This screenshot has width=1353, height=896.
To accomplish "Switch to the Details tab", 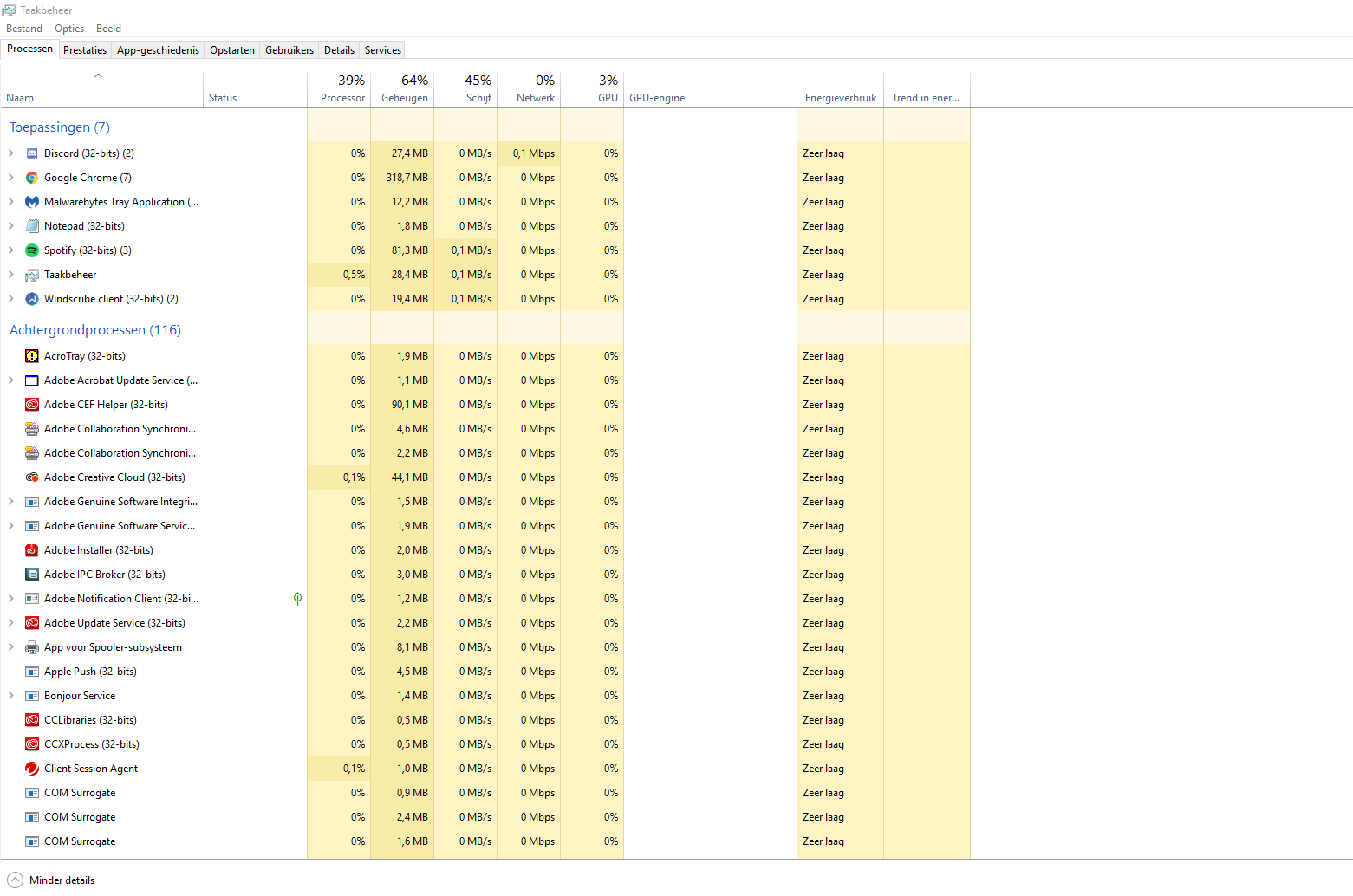I will pyautogui.click(x=339, y=50).
